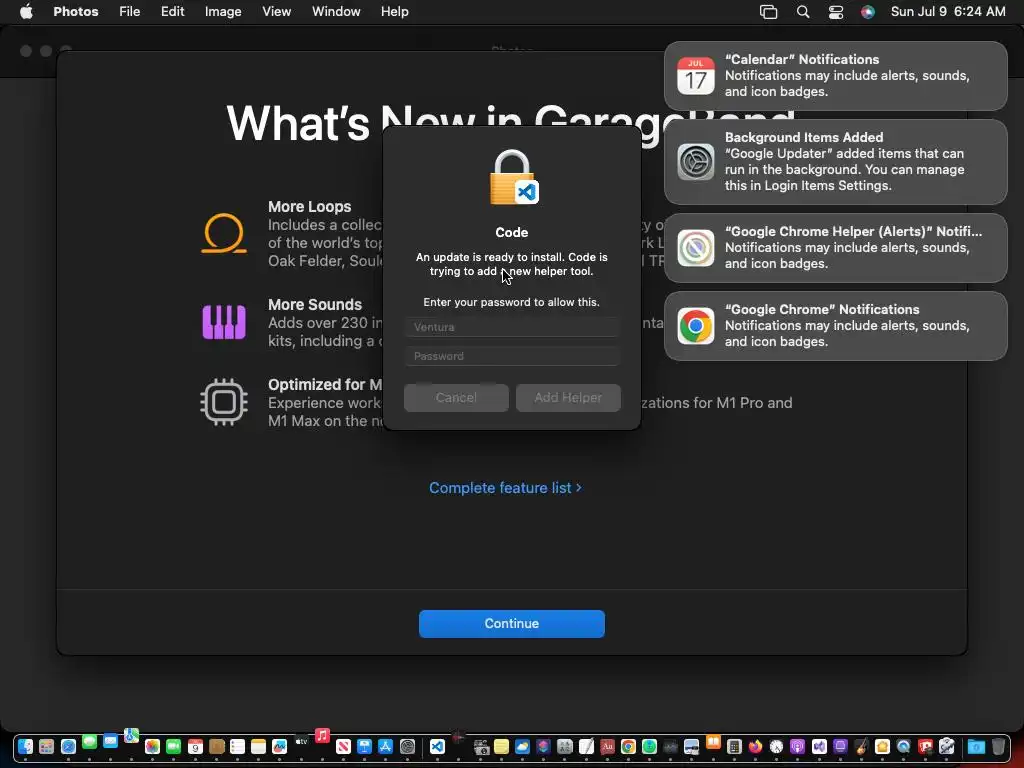1024x768 pixels.
Task: Open Background Items Added notification
Action: point(835,162)
